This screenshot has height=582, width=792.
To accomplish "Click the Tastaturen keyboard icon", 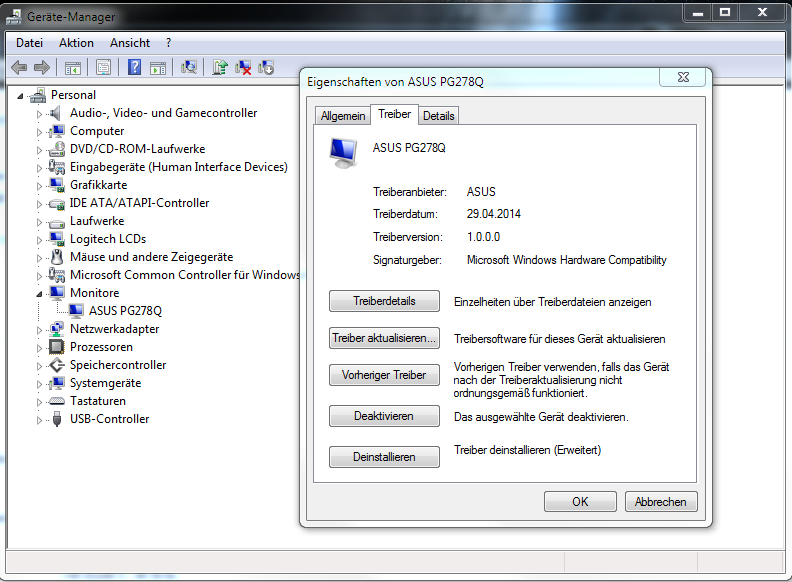I will [57, 401].
